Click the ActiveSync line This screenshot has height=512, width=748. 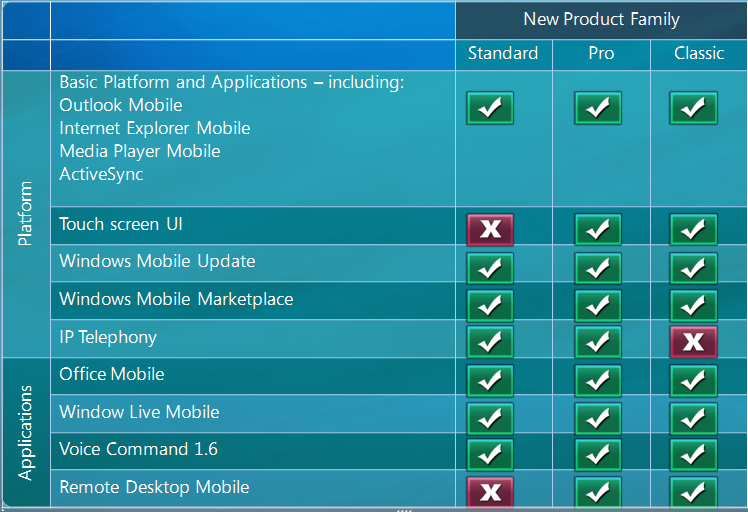pos(101,174)
